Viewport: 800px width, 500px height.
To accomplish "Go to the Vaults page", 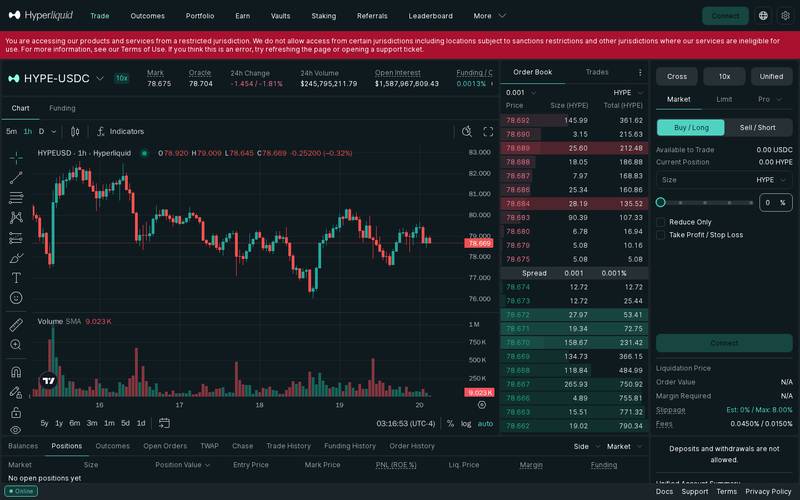I will (x=280, y=16).
